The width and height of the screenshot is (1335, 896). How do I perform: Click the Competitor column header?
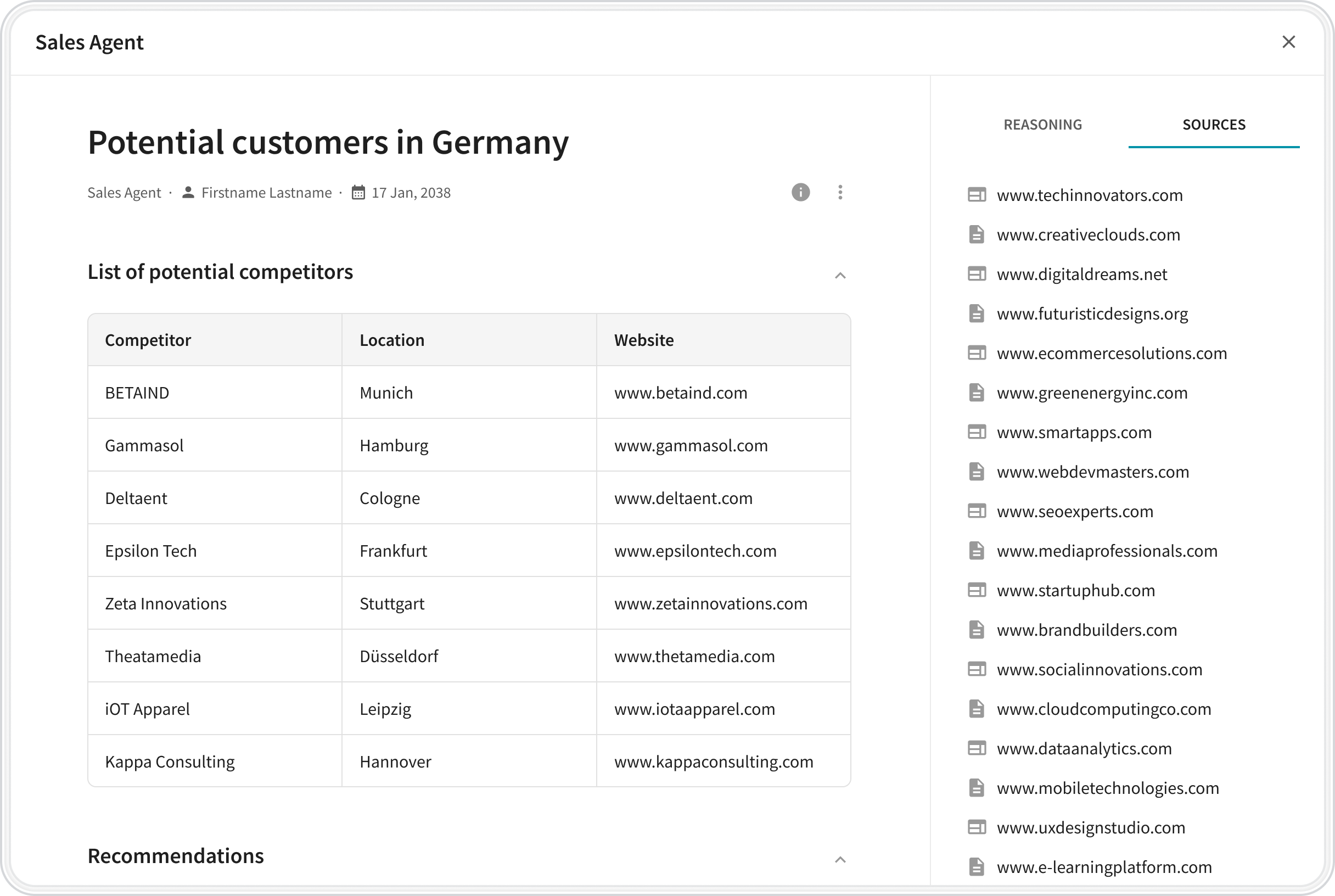[x=148, y=340]
